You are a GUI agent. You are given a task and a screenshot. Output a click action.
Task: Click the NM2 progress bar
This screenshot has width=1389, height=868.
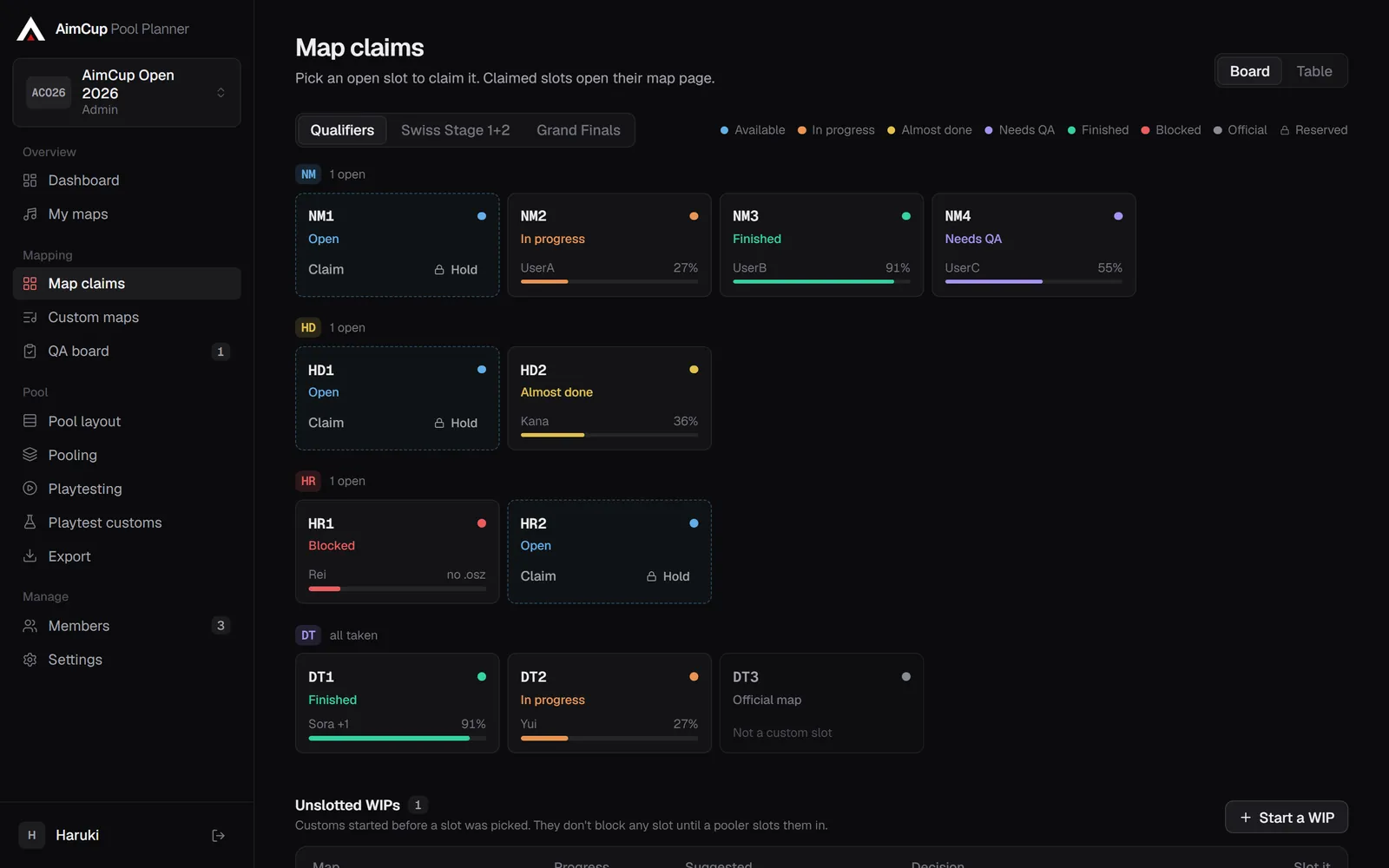point(609,281)
